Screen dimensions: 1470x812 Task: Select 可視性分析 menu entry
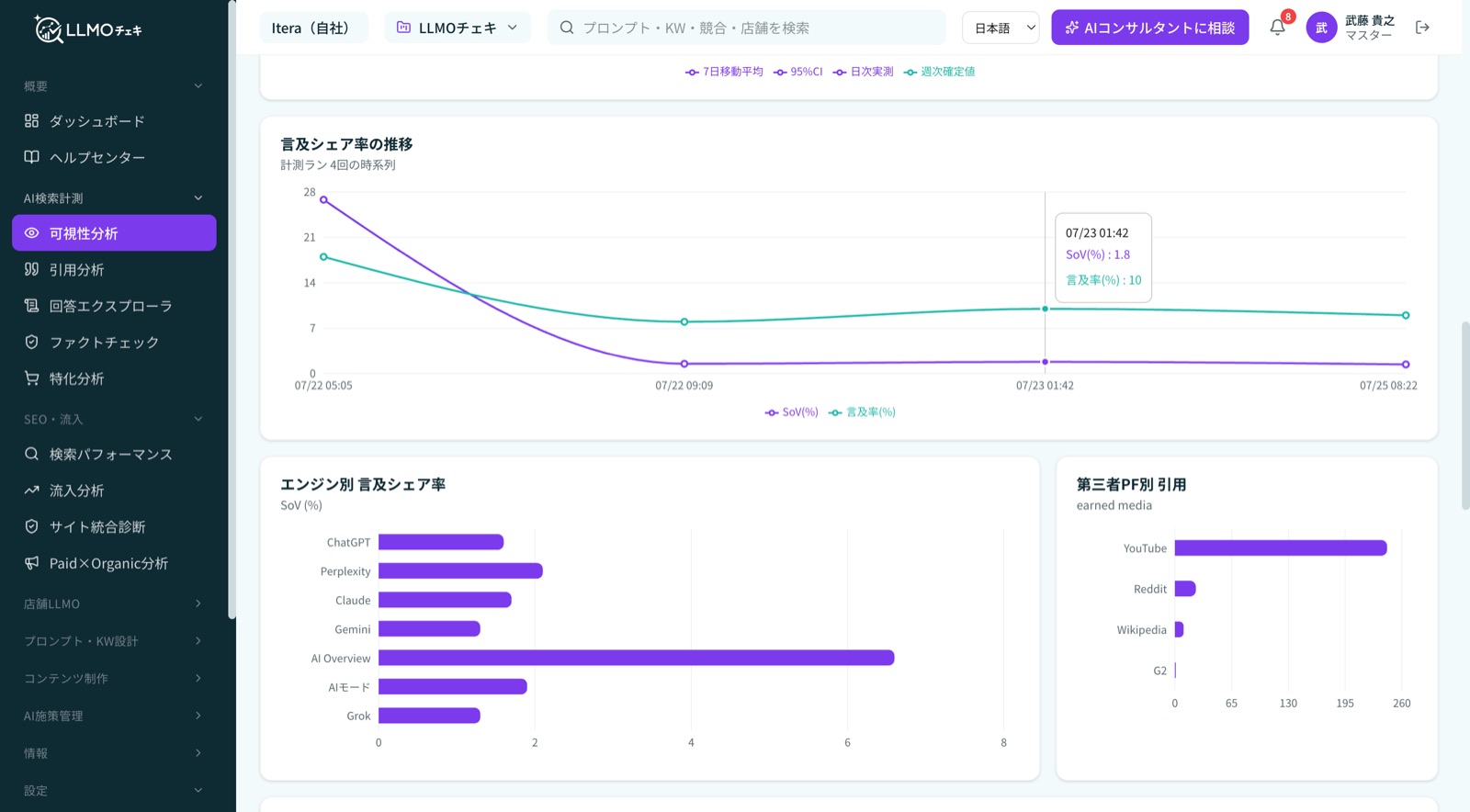(x=114, y=233)
